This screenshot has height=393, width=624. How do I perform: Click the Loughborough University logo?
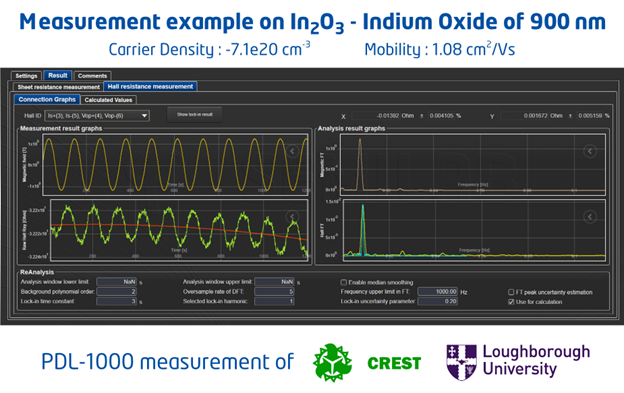(518, 362)
